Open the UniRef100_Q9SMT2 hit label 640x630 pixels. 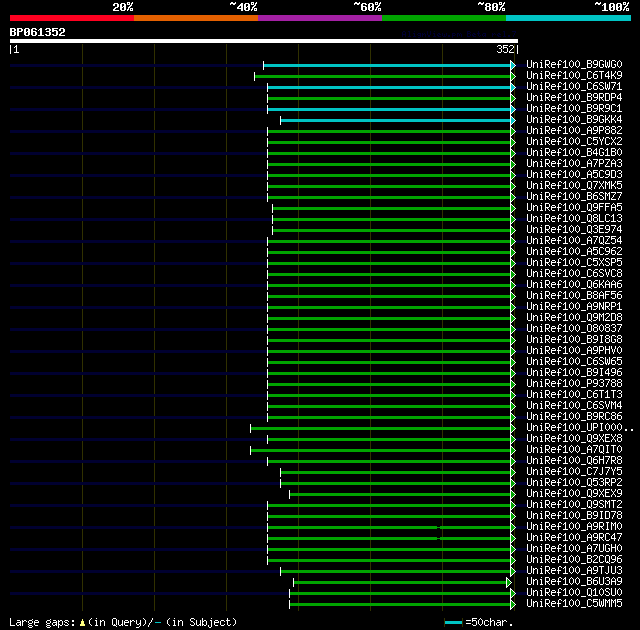574,504
